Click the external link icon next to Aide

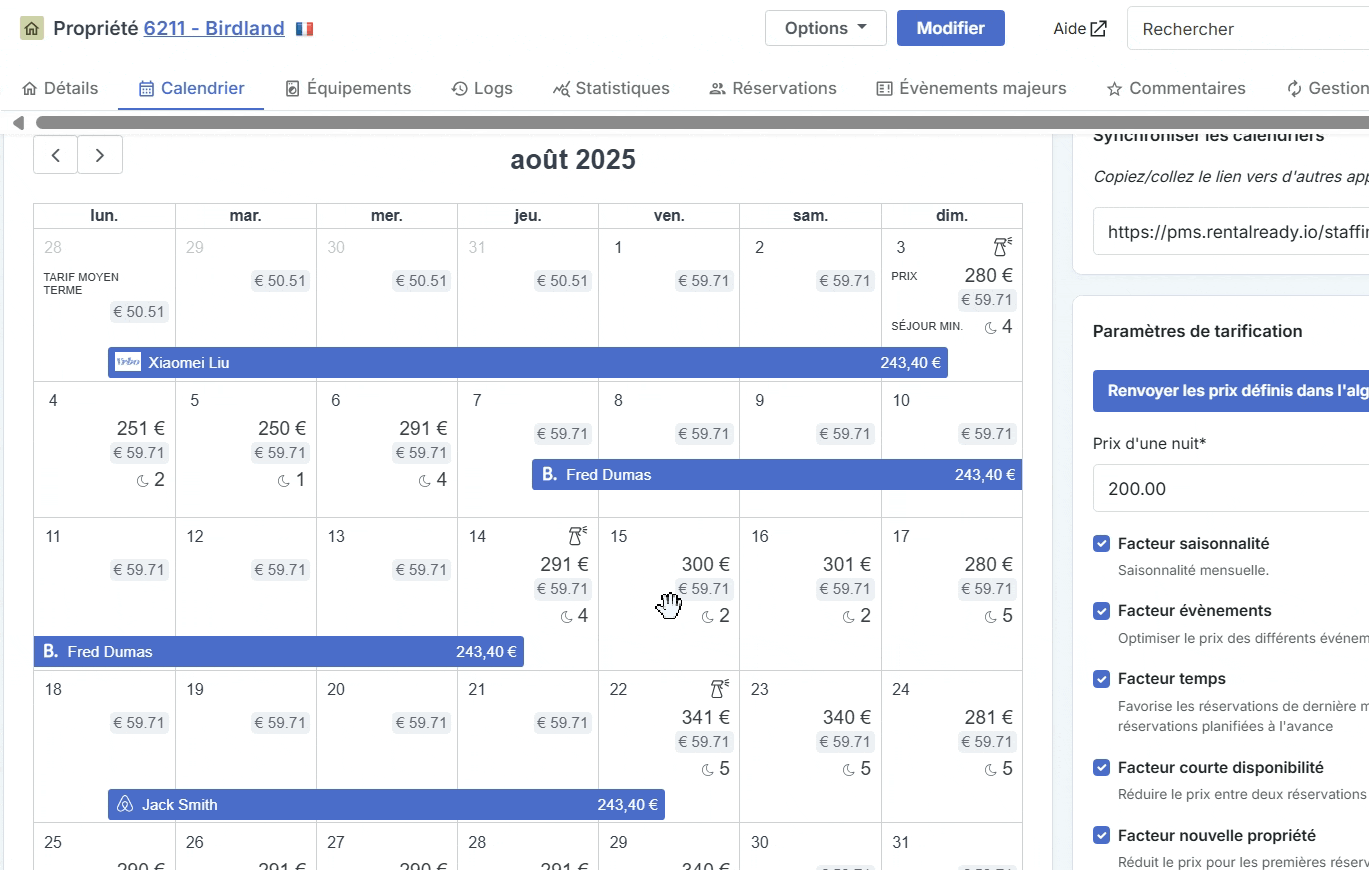pos(1098,29)
